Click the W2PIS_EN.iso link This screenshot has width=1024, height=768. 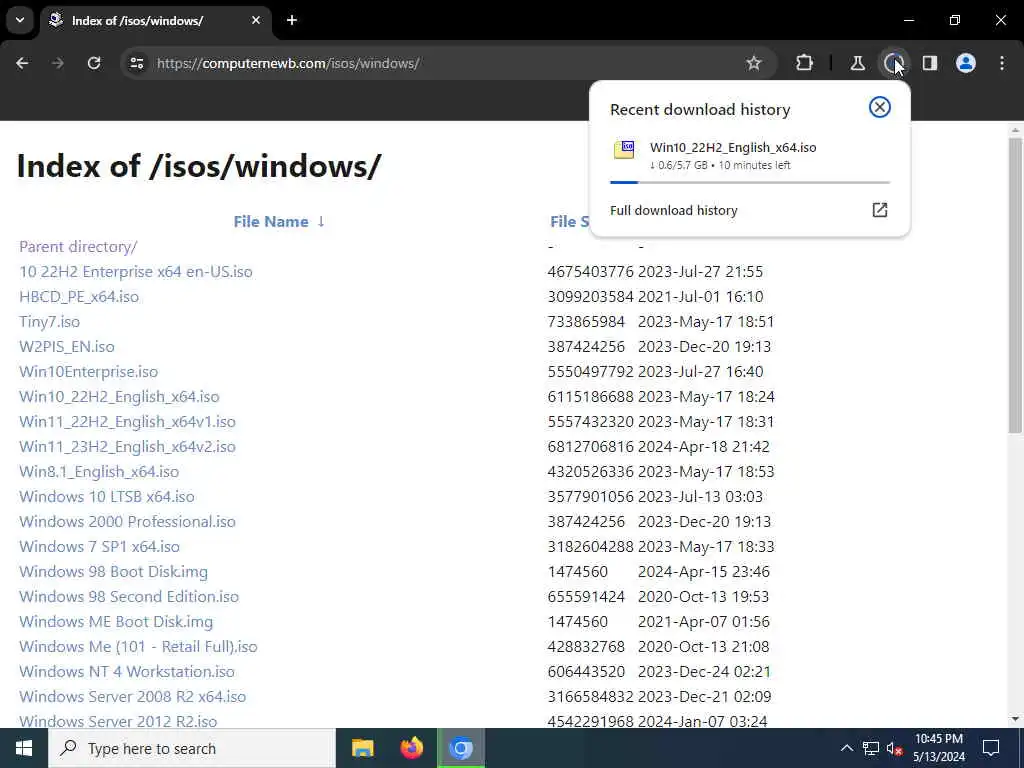(67, 347)
